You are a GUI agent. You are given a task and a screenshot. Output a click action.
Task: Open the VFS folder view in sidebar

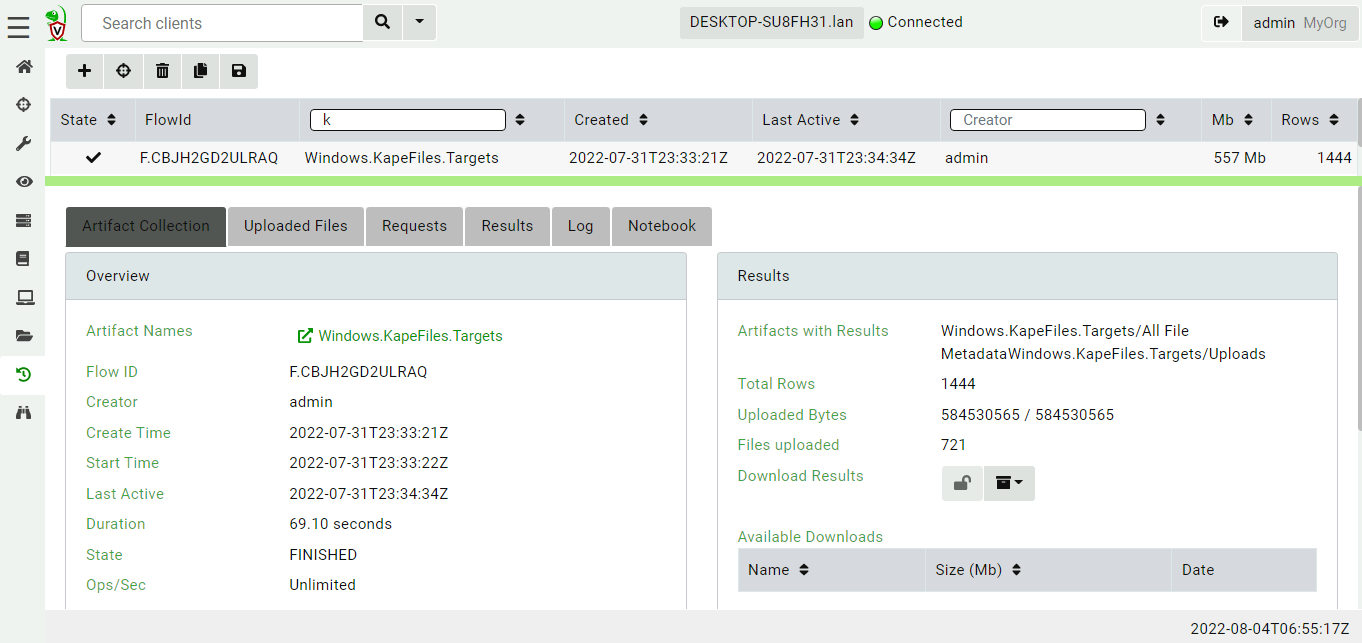(22, 335)
